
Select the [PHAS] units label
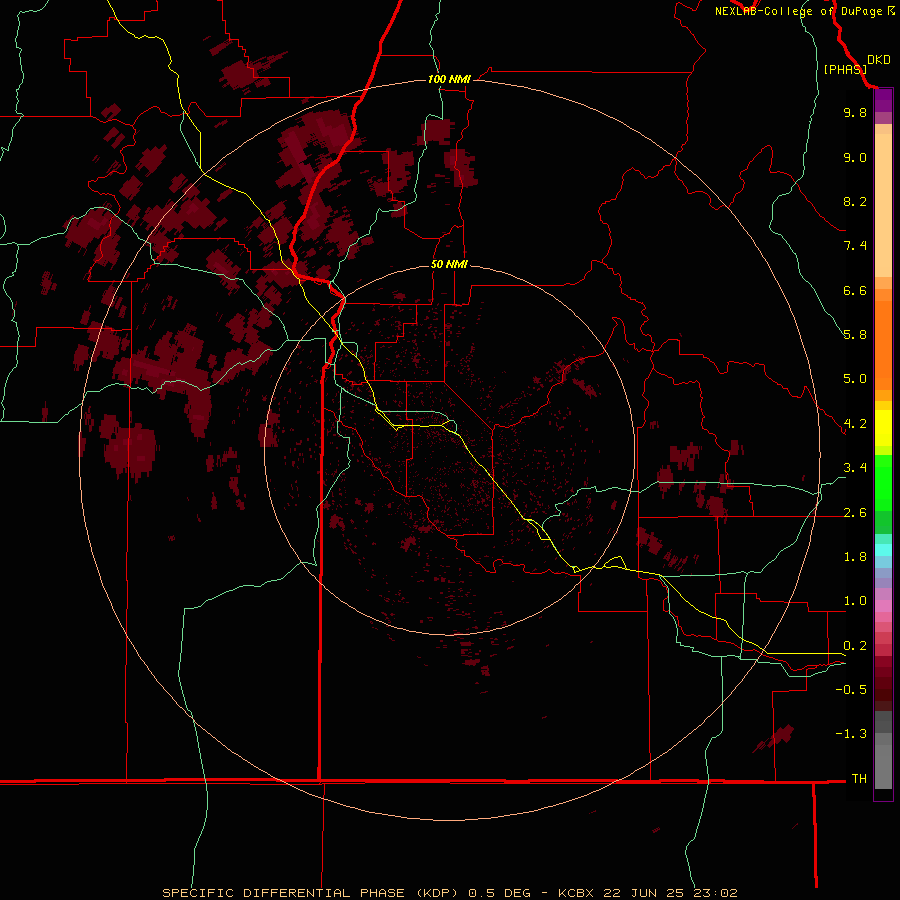tap(845, 69)
